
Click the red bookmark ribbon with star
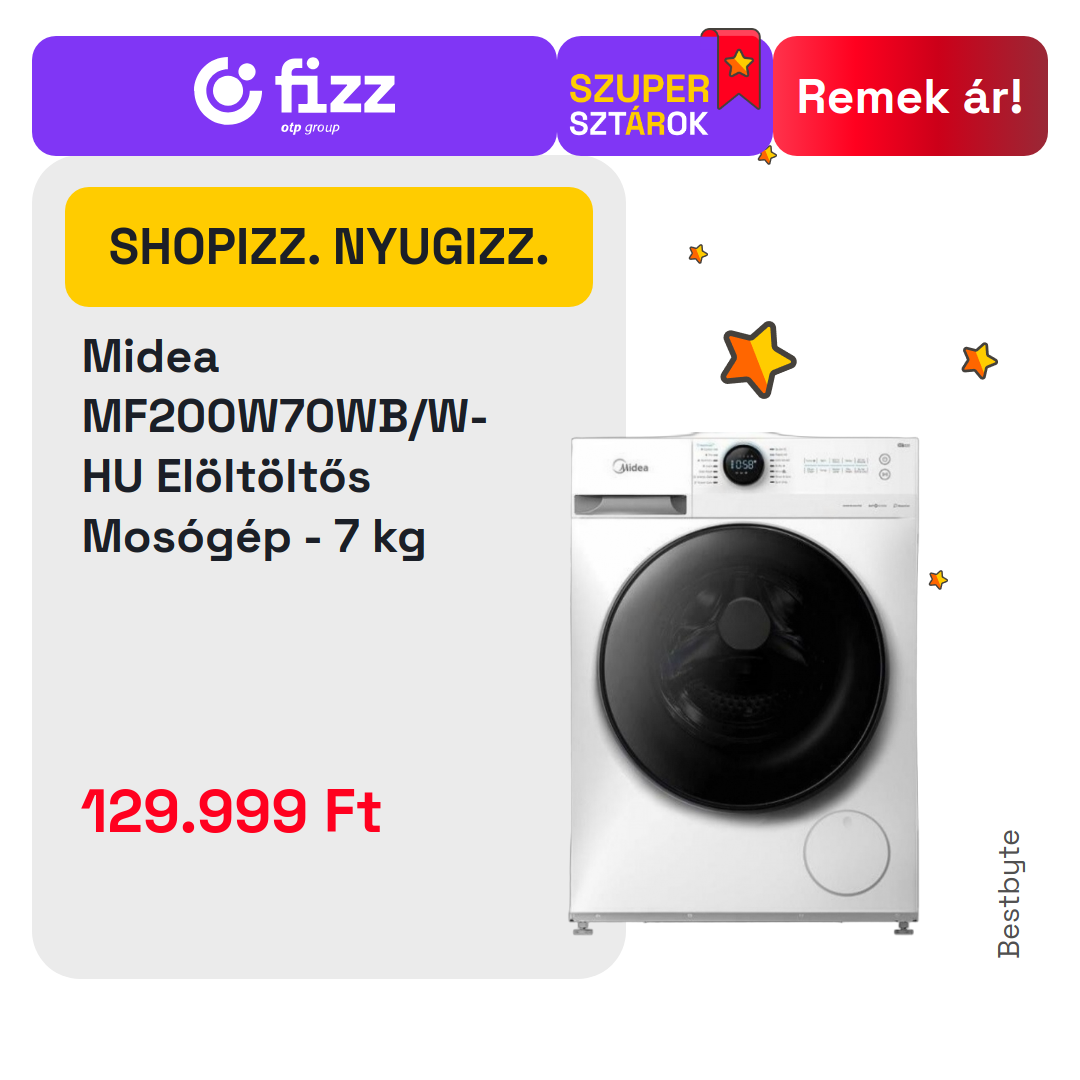(x=736, y=68)
